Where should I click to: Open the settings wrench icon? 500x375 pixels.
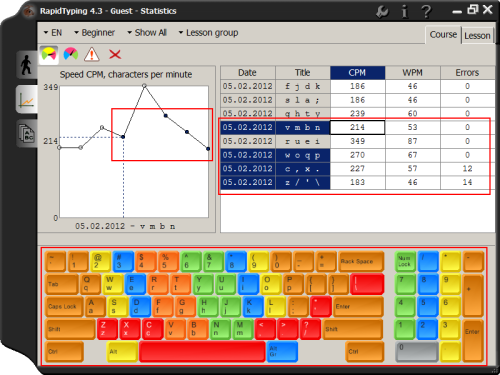(382, 12)
